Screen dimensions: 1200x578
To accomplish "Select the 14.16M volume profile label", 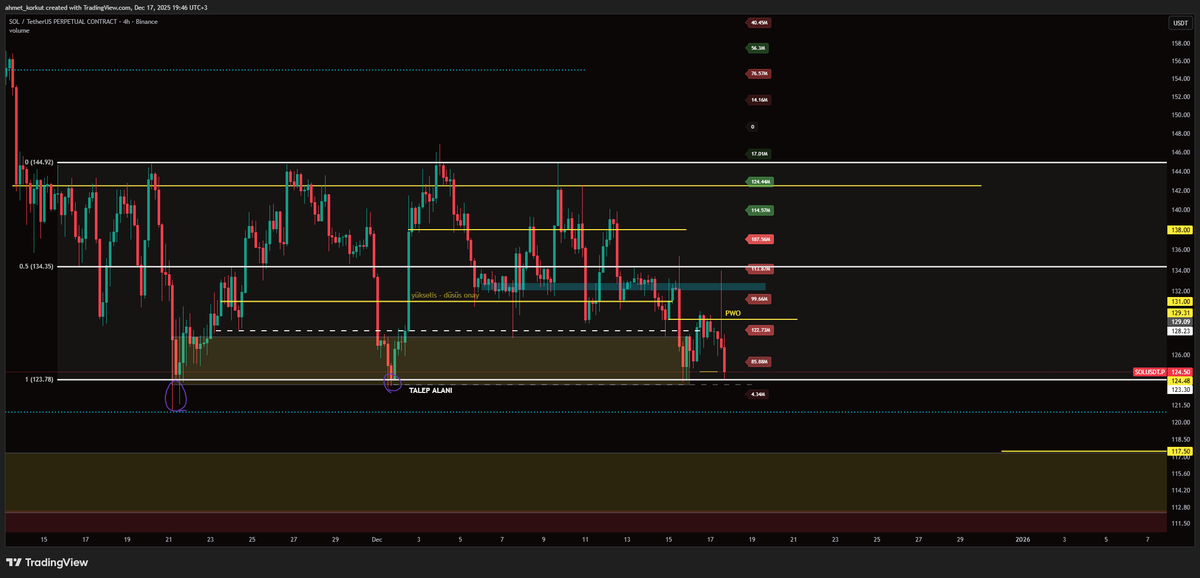I will tap(758, 100).
